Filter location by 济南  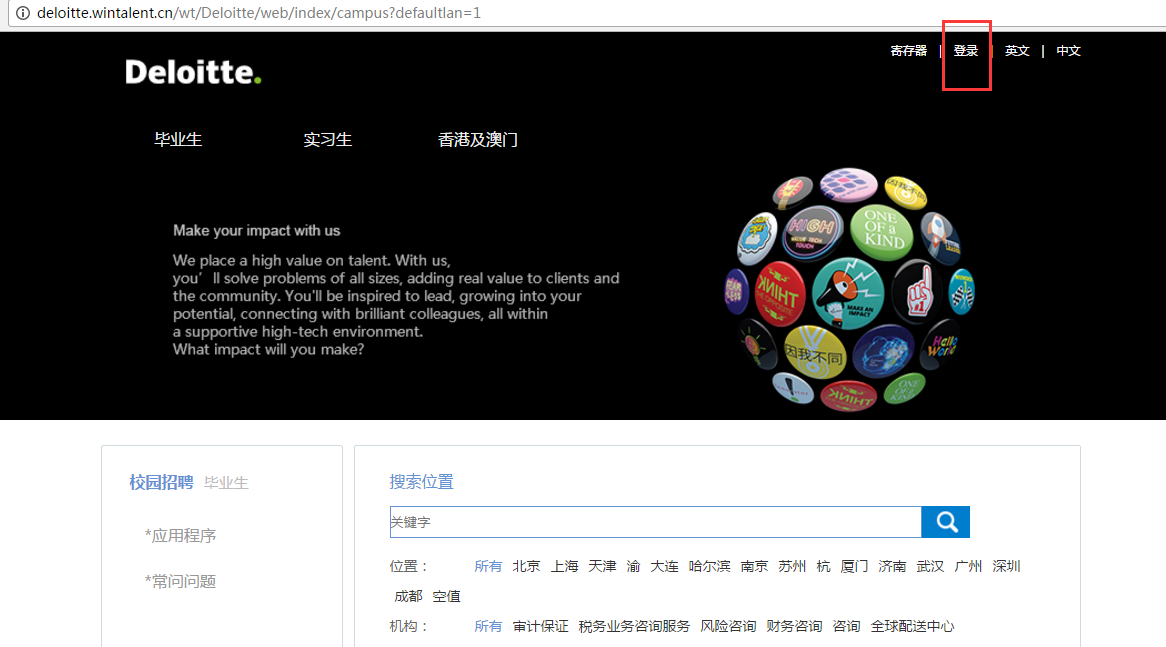pos(892,566)
